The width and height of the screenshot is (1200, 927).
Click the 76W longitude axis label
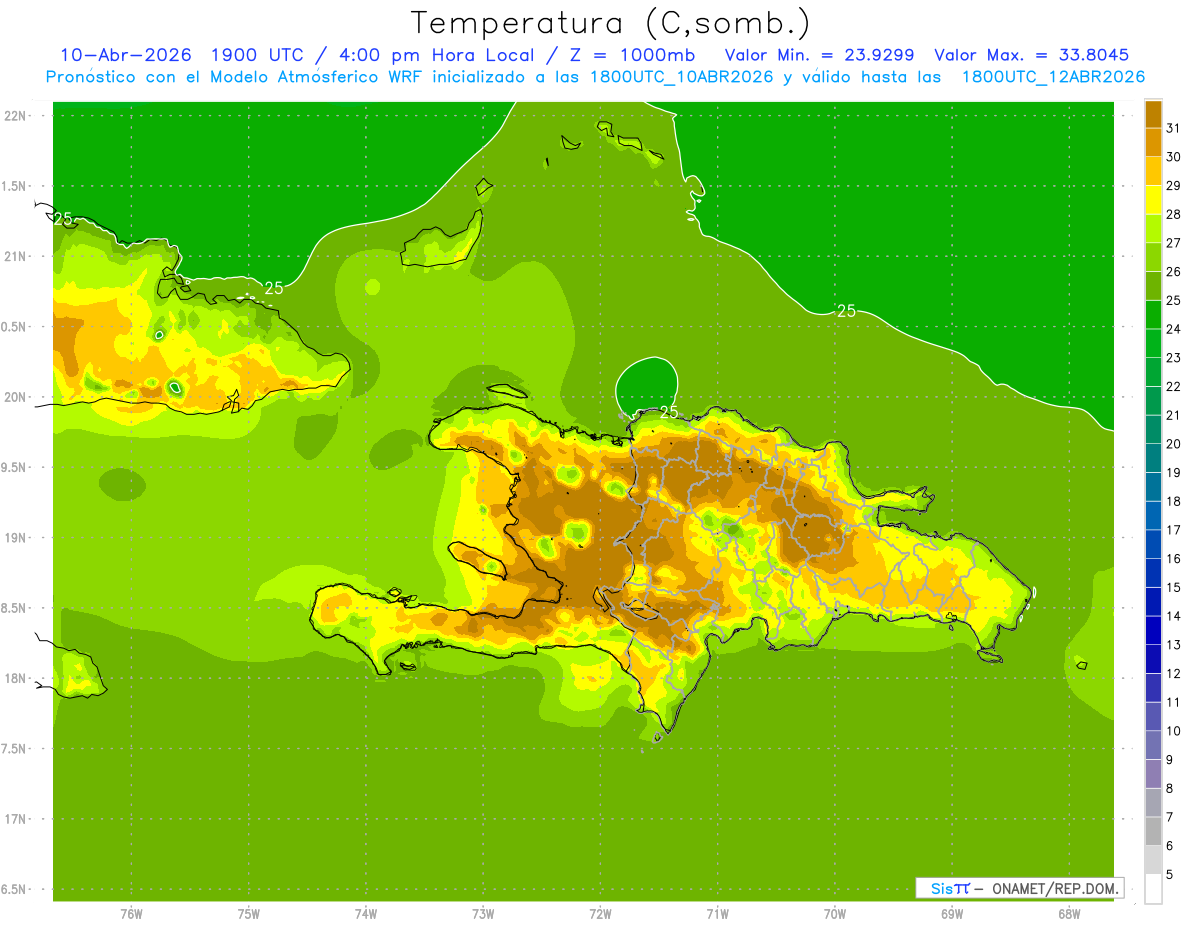[131, 913]
